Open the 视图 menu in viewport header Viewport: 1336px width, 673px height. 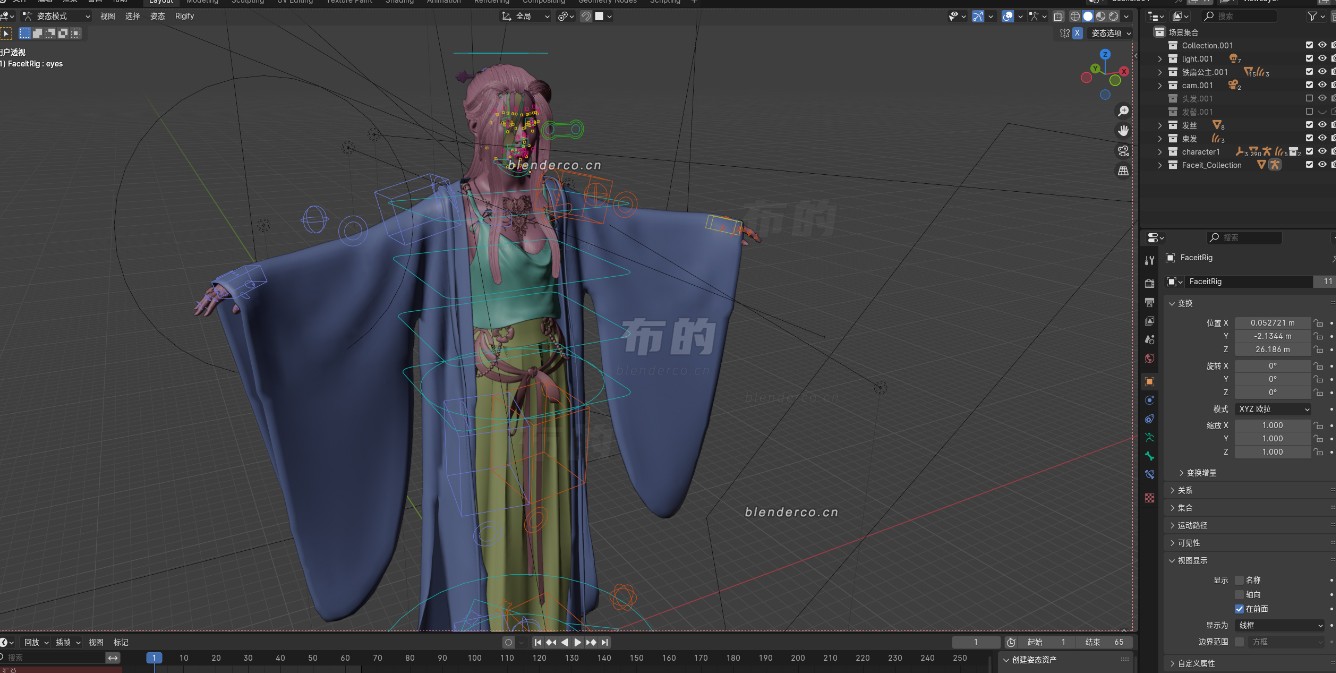coord(108,16)
